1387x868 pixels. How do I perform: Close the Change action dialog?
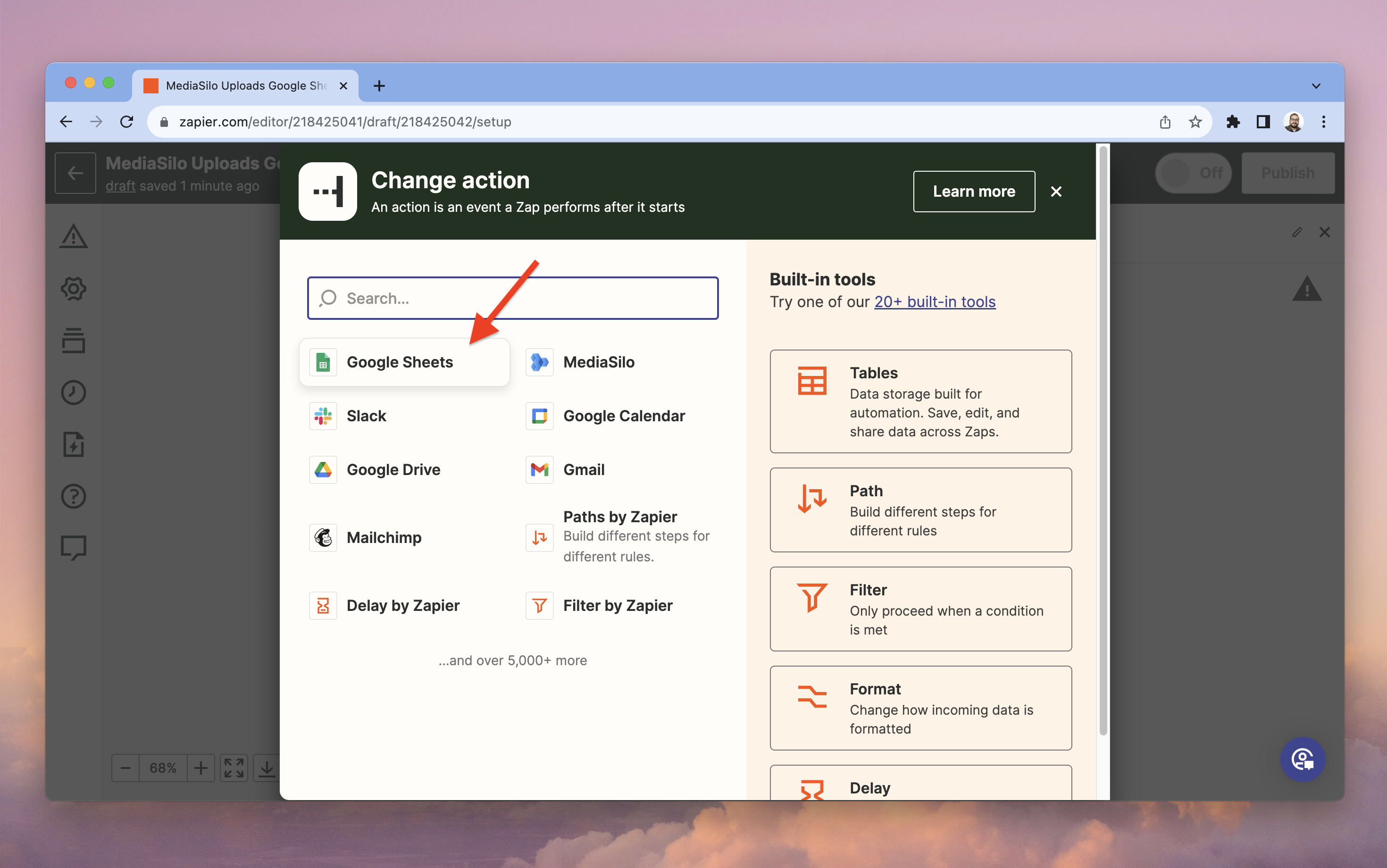1056,191
